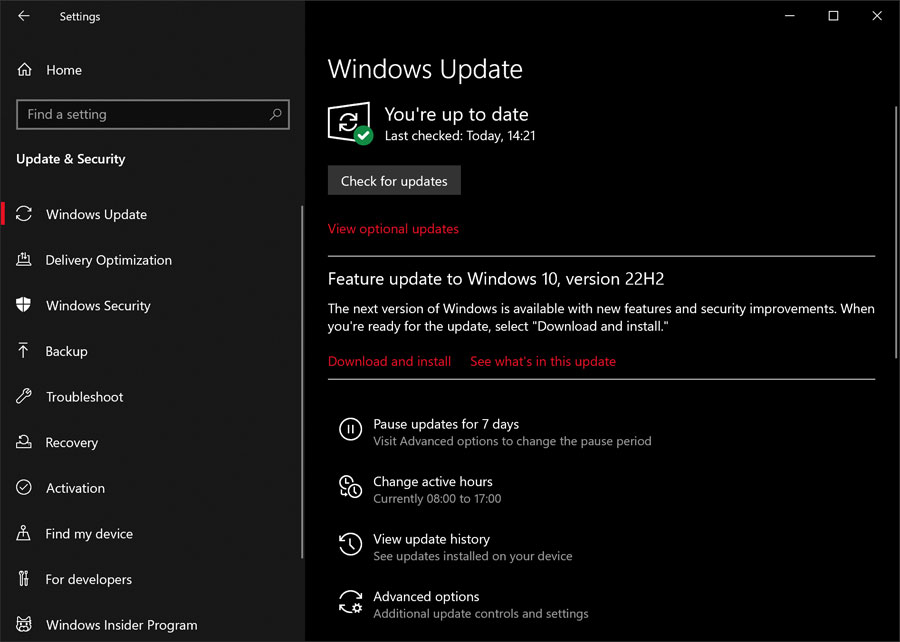This screenshot has width=900, height=642.
Task: Minimize the Settings window
Action: pyautogui.click(x=790, y=16)
